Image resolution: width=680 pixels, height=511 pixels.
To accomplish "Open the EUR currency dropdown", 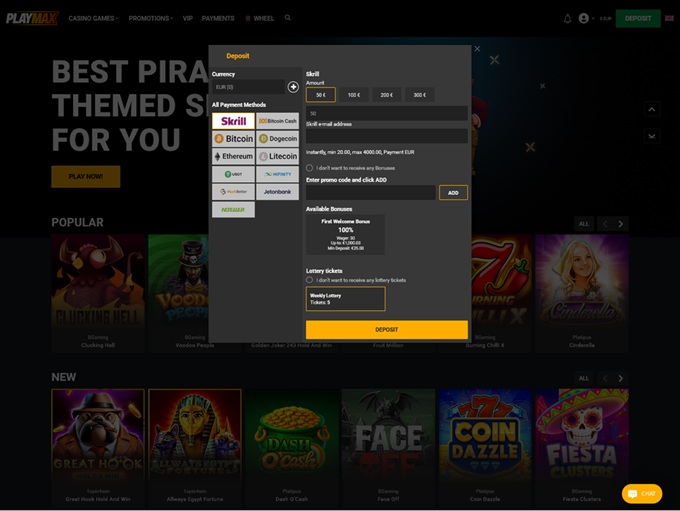I will tap(249, 87).
